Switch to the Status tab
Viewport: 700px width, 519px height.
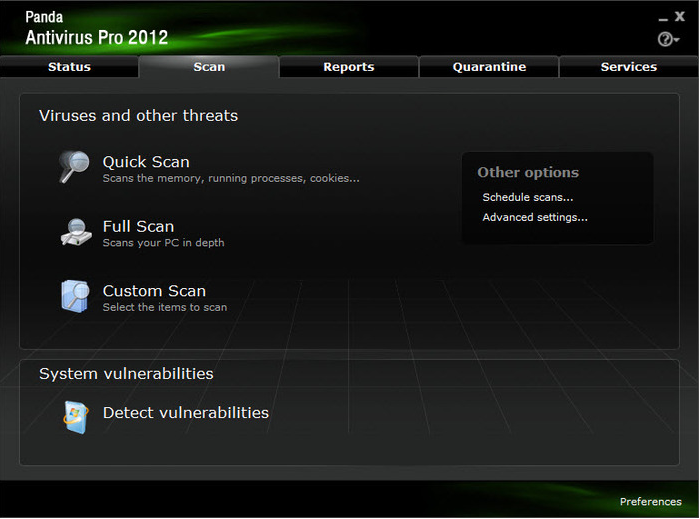(x=69, y=67)
